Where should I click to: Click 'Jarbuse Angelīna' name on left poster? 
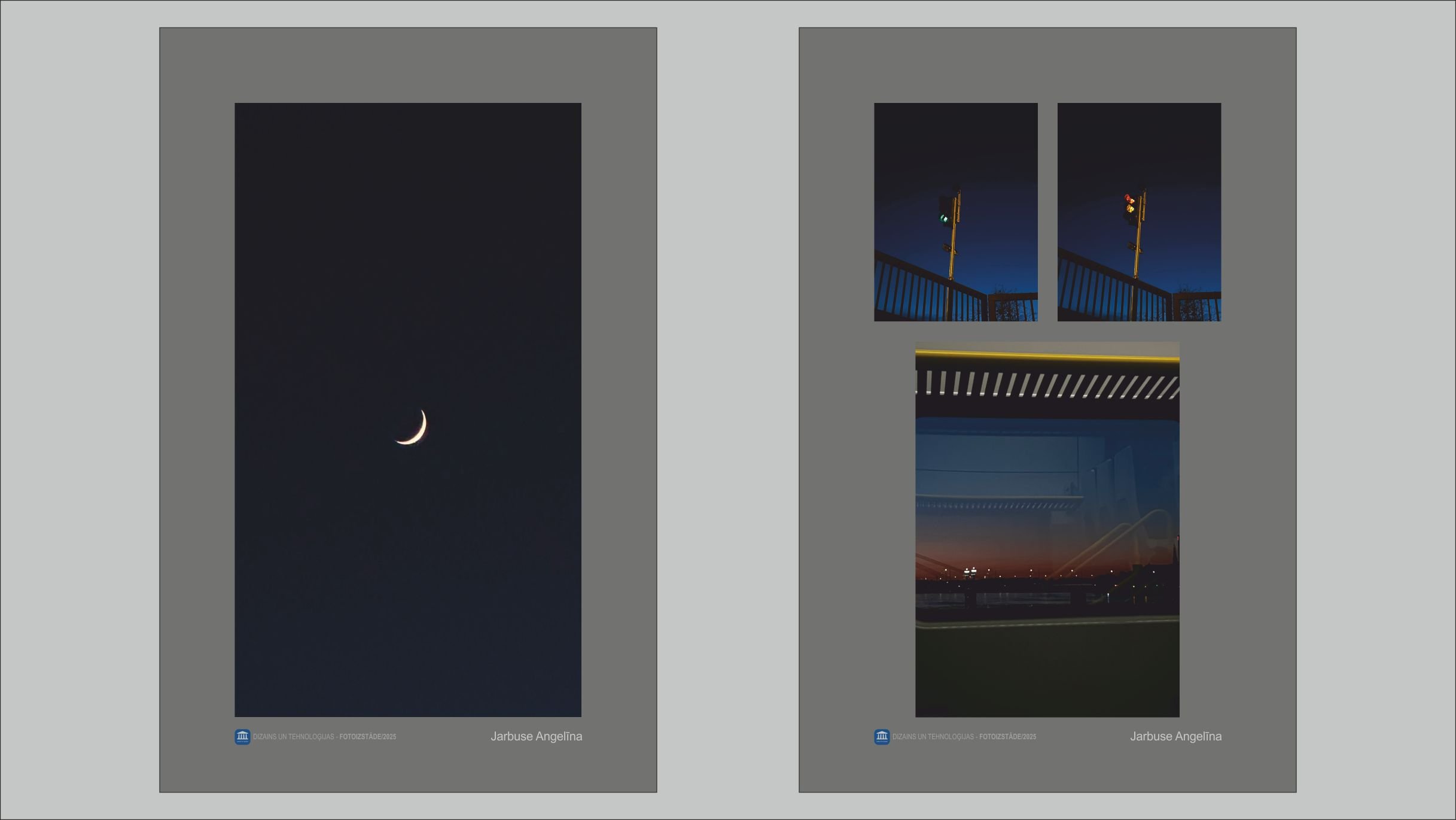pyautogui.click(x=536, y=736)
